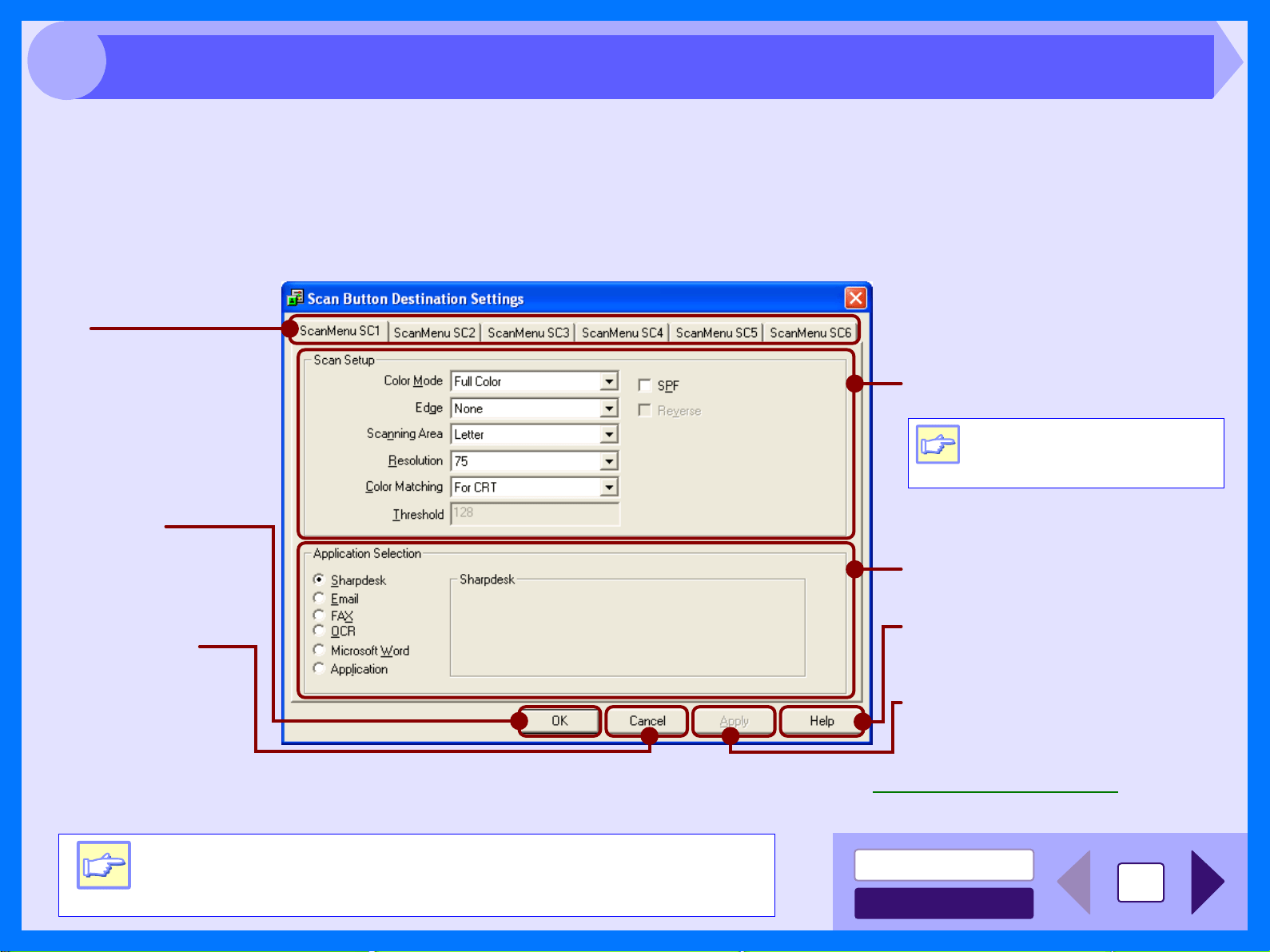This screenshot has width=1270, height=952.
Task: Choose the Application radio option
Action: [x=319, y=668]
